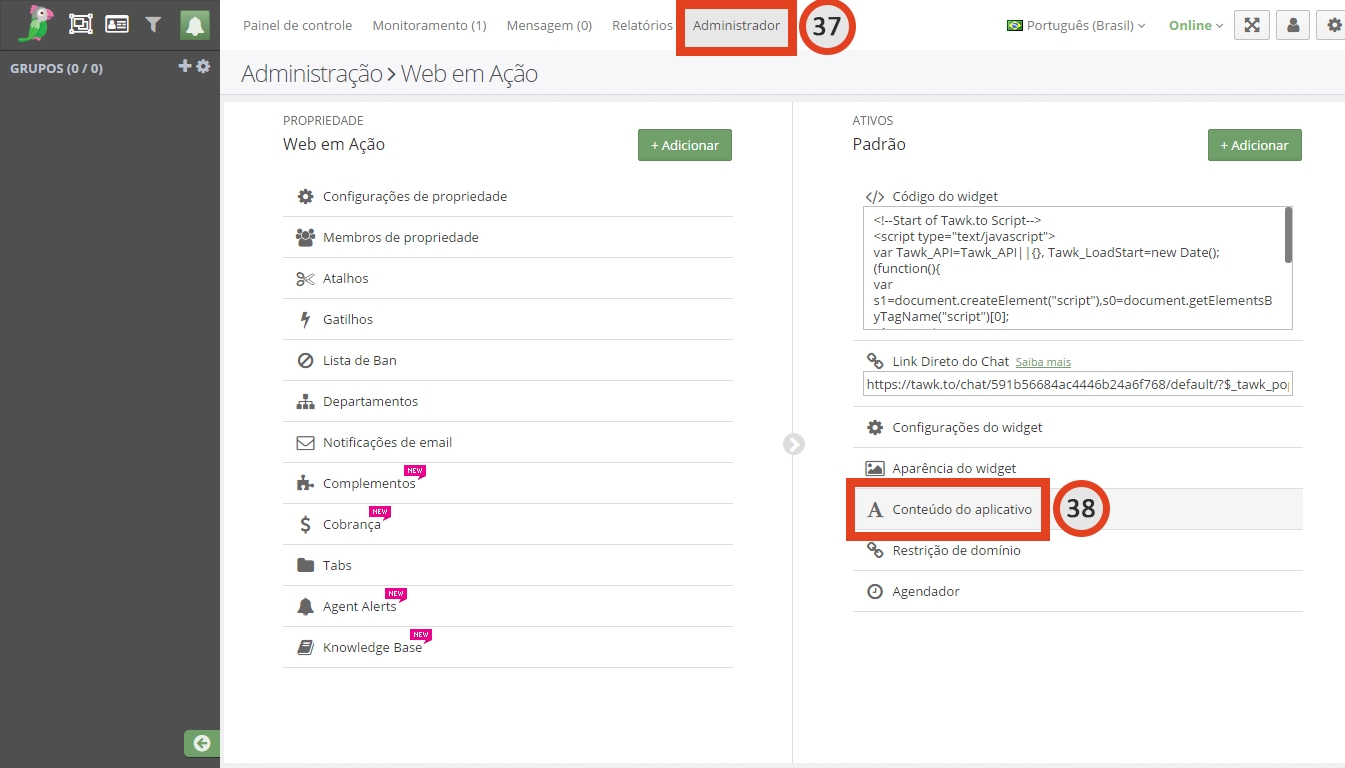Click the filter funnel icon
1345x768 pixels.
tap(153, 25)
